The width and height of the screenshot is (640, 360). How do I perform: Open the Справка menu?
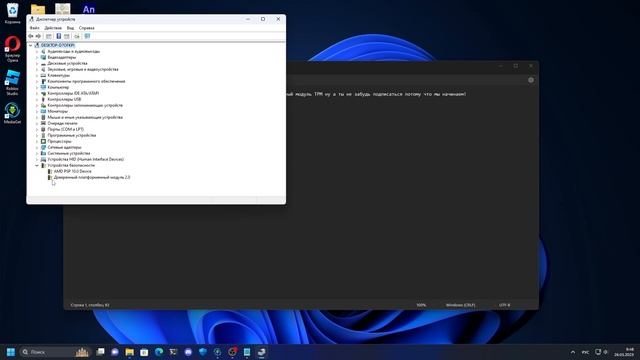[x=87, y=28]
